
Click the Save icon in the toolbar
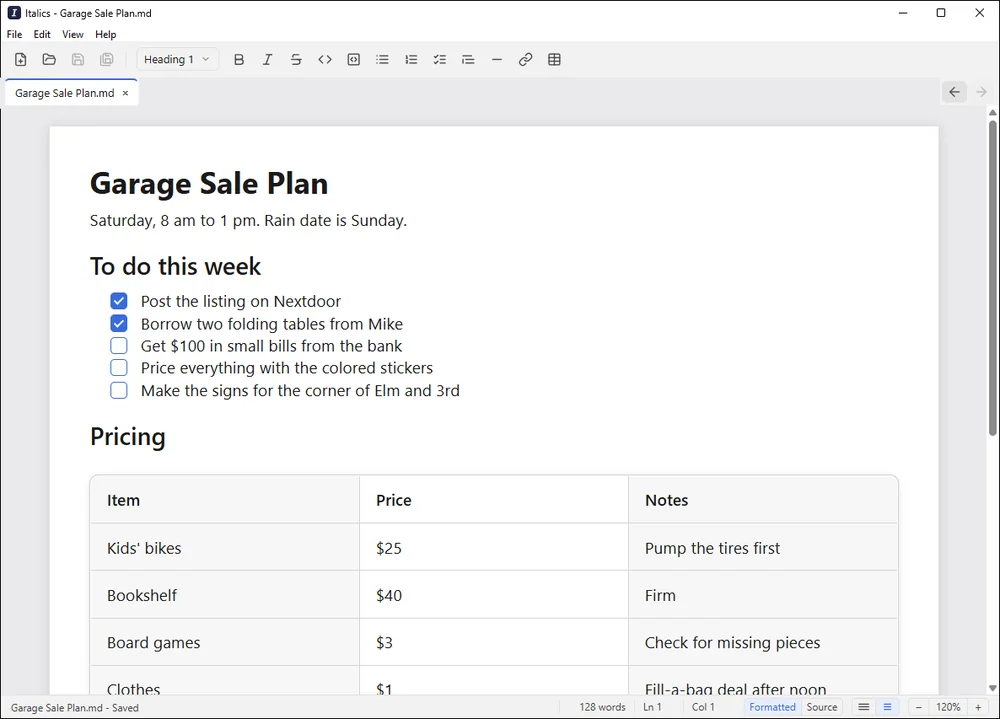[x=78, y=59]
